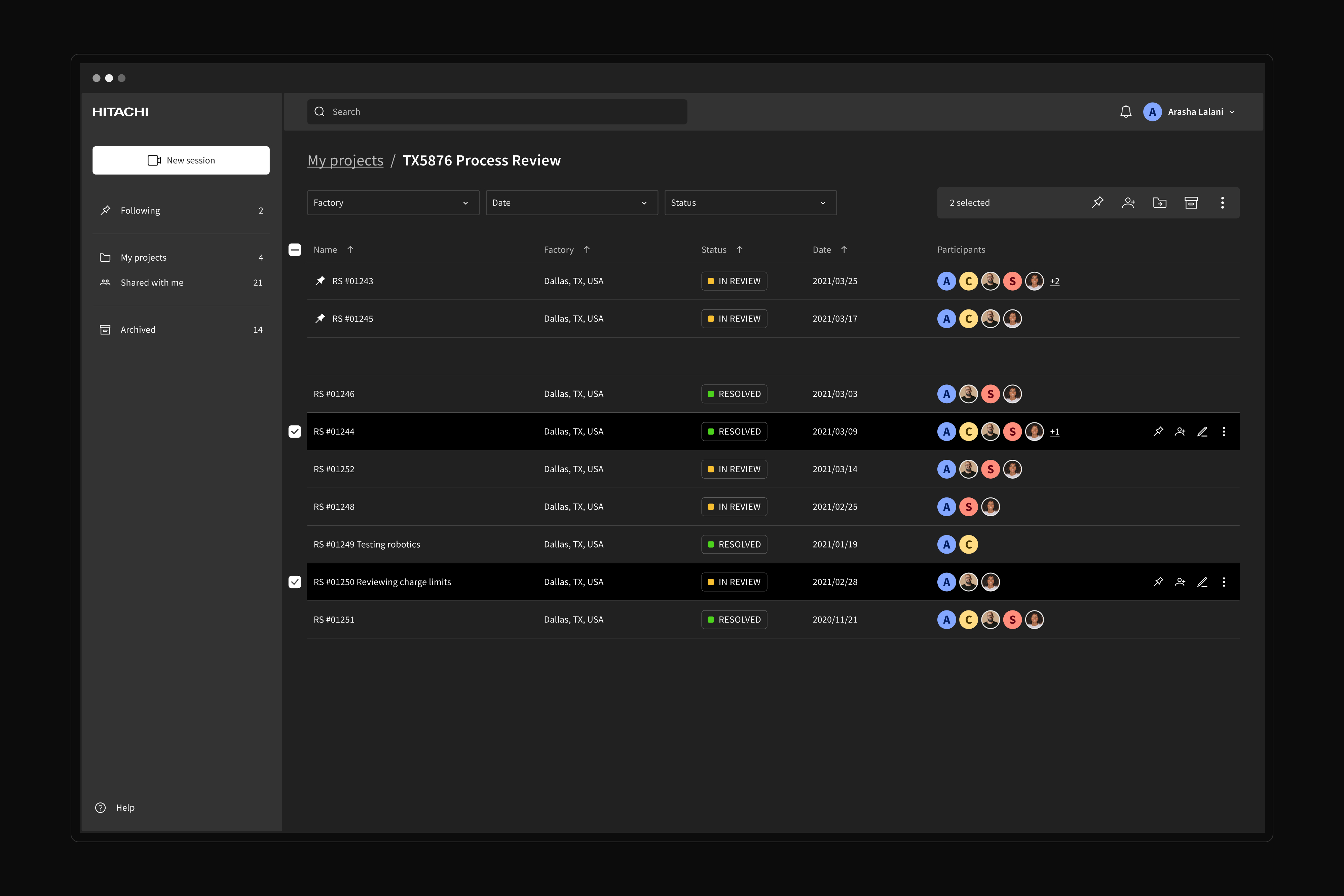This screenshot has height=896, width=1344.
Task: Open the Factory filter dropdown
Action: (x=393, y=202)
